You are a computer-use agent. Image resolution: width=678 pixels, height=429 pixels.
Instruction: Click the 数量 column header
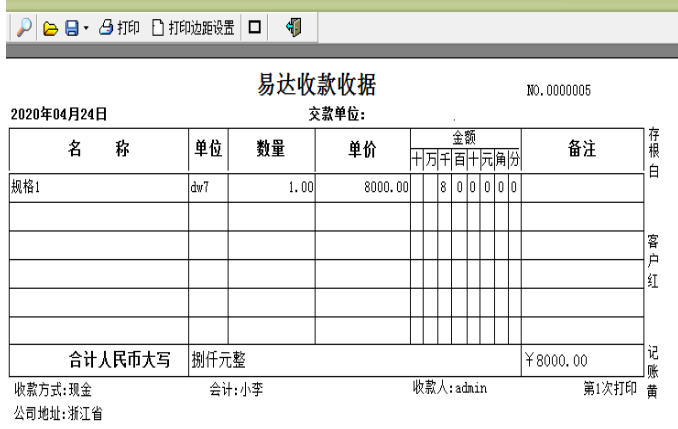pyautogui.click(x=271, y=149)
